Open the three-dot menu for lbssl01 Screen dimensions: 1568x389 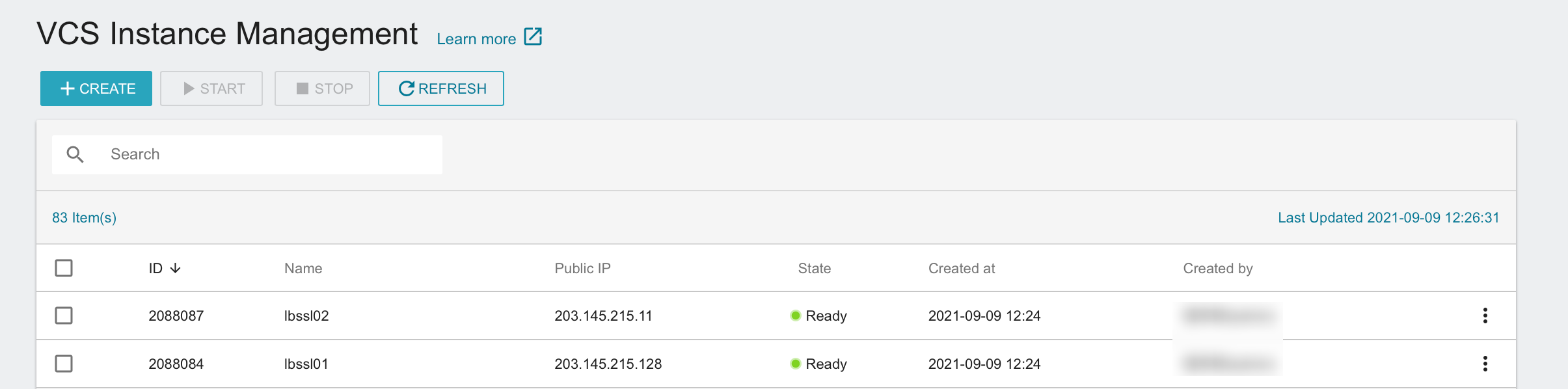click(1485, 364)
